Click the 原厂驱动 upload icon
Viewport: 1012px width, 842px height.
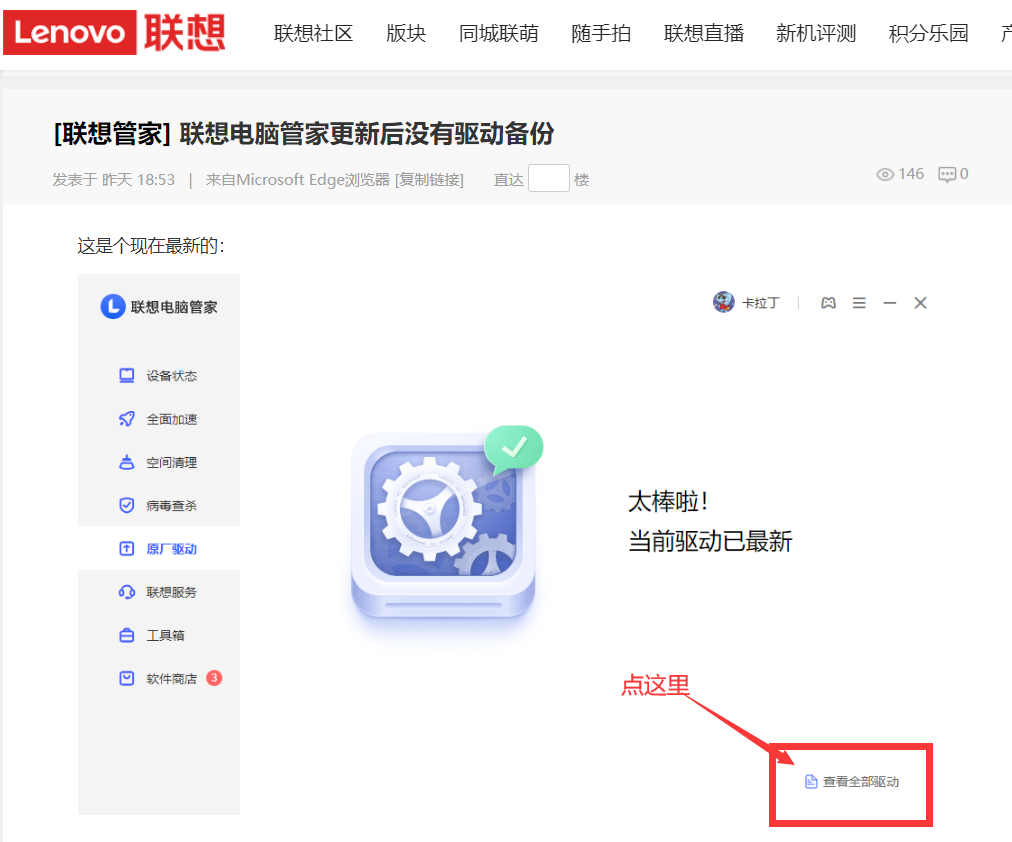[126, 548]
